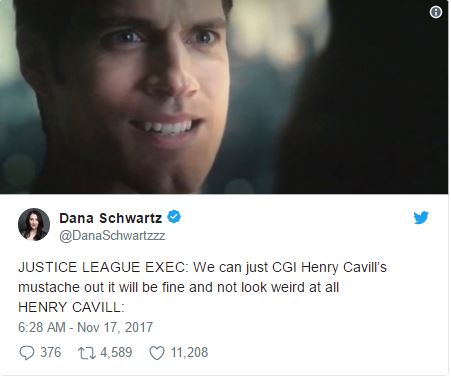Click the JUSTICE LEAGUE EXEC text line
This screenshot has width=451, height=377.
pos(202,267)
